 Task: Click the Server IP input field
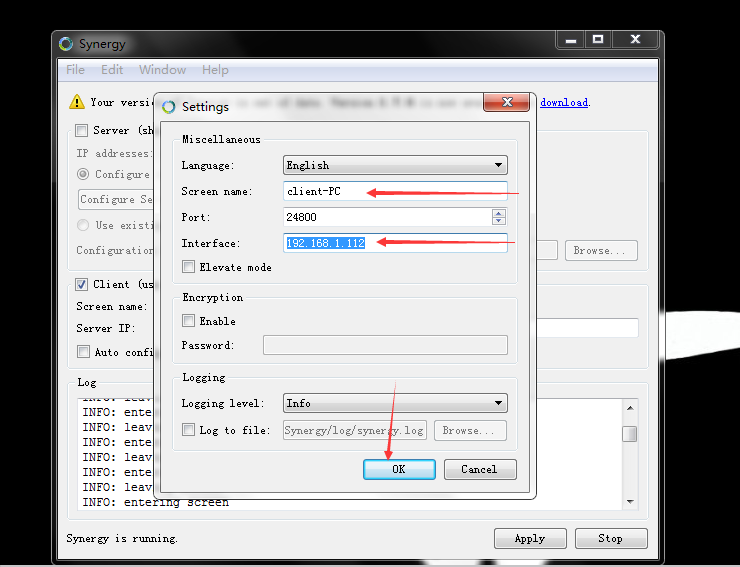coord(587,328)
